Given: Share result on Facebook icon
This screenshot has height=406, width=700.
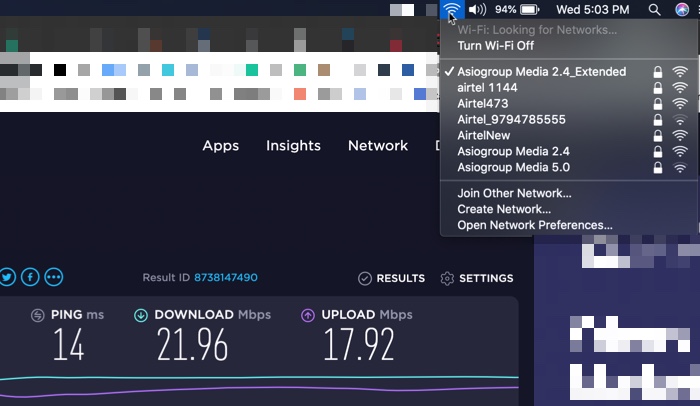Looking at the screenshot, I should tap(30, 277).
